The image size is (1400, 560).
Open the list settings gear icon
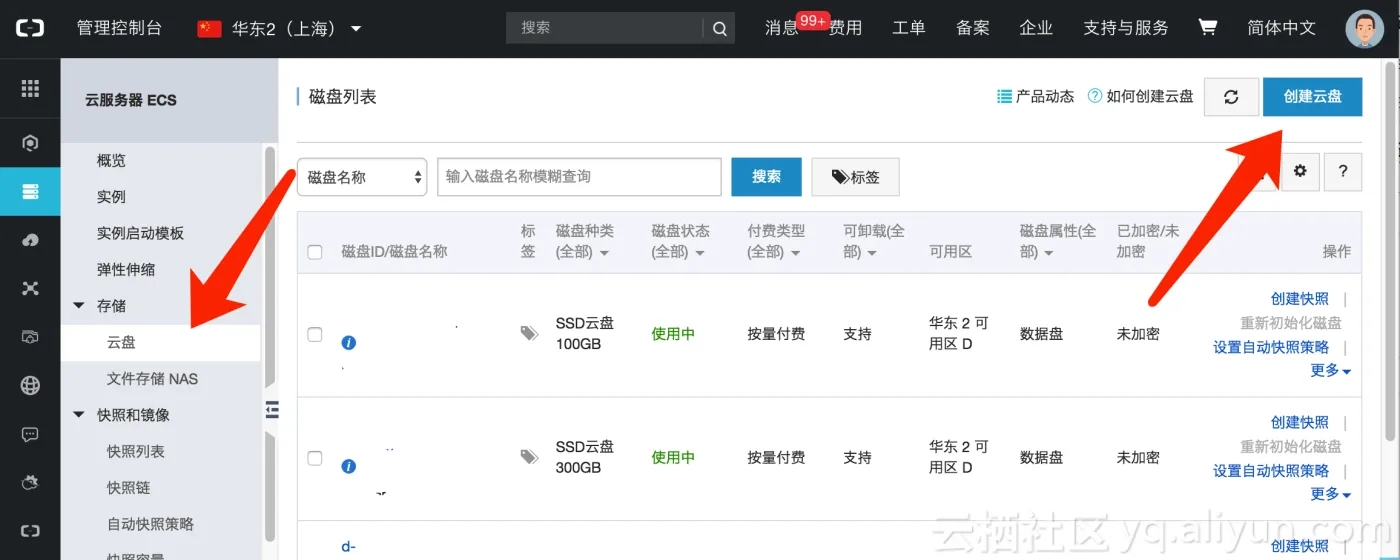(x=1300, y=172)
